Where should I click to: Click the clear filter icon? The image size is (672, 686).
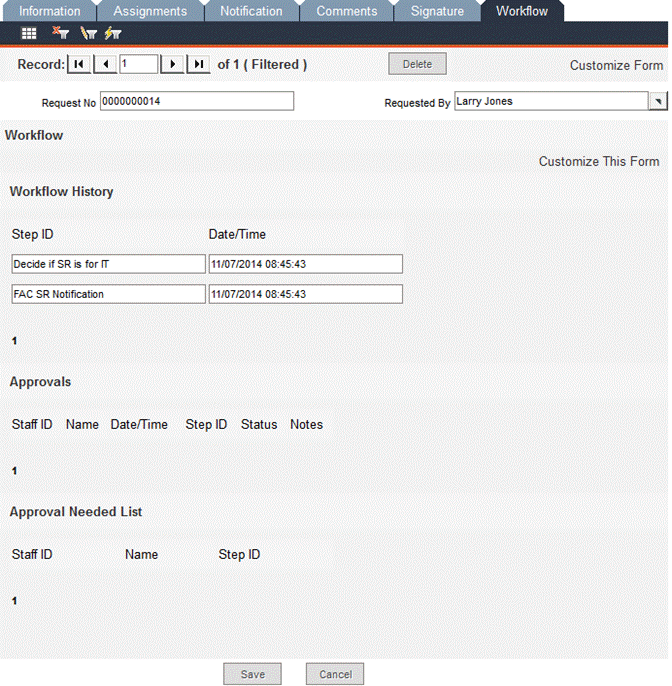coord(59,33)
